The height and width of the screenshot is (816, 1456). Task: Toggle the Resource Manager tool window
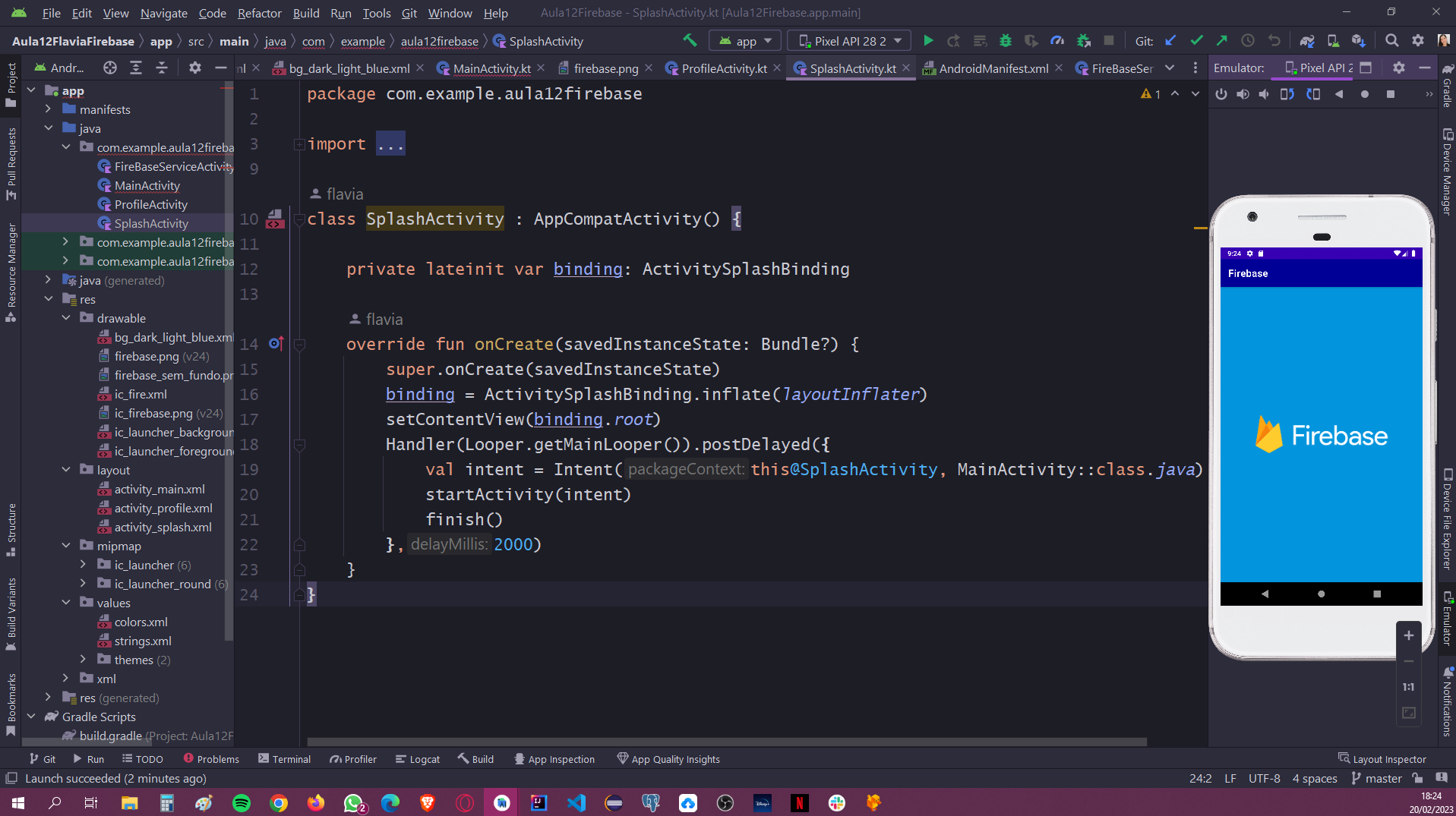[x=11, y=273]
